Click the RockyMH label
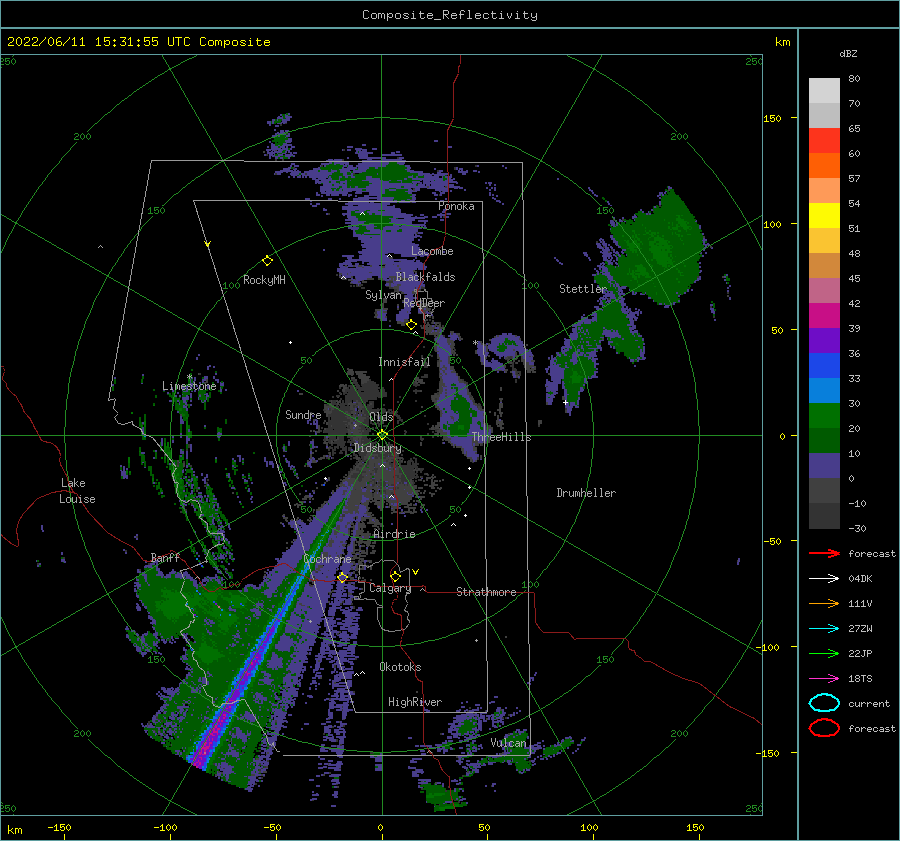The width and height of the screenshot is (900, 841). pos(264,280)
